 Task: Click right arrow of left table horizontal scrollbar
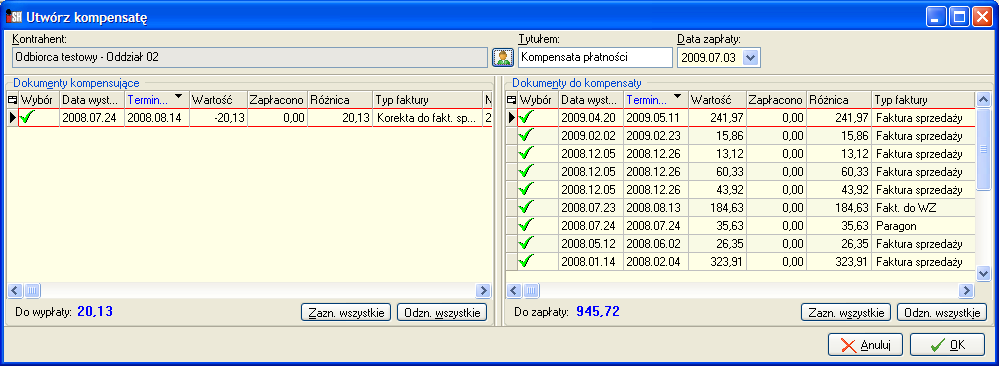484,291
